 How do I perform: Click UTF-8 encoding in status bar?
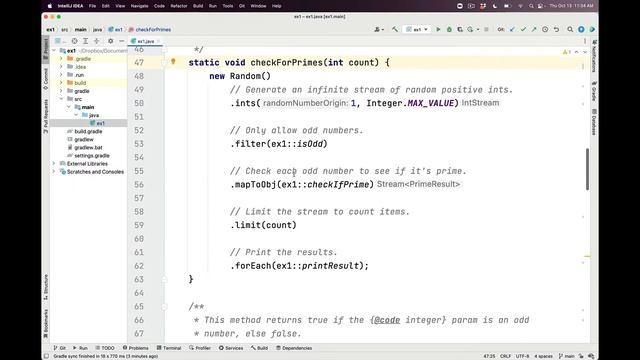[522, 356]
